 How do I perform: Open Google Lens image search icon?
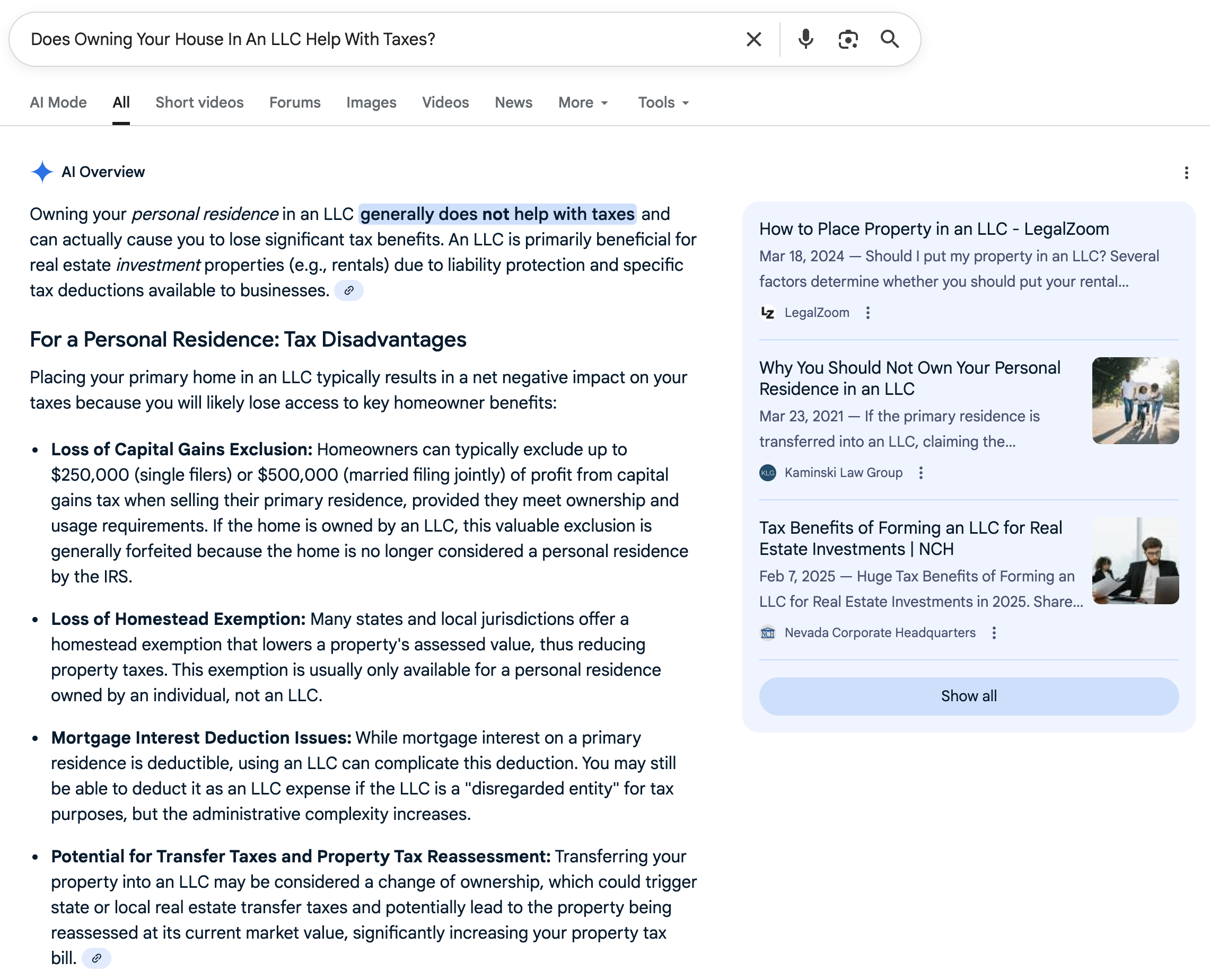[847, 40]
